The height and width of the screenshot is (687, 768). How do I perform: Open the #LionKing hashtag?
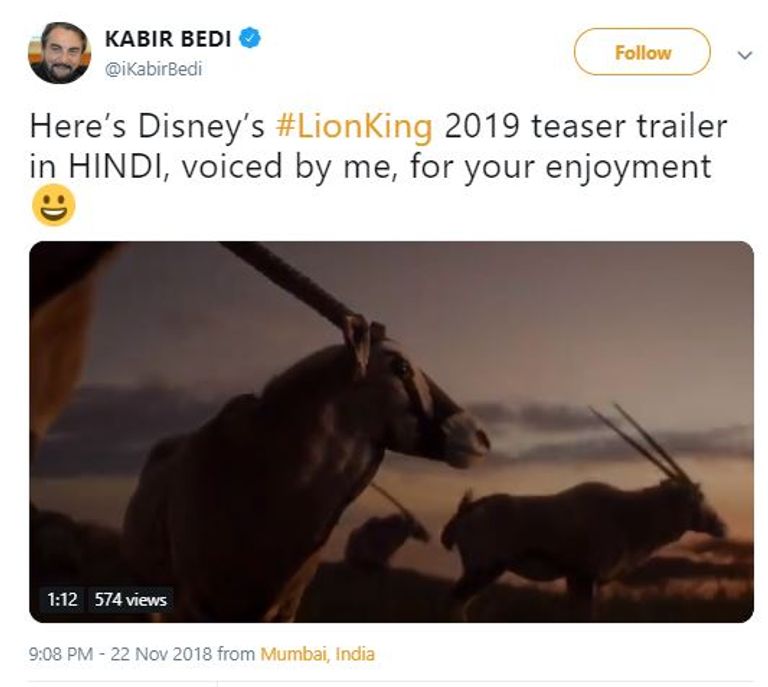353,127
